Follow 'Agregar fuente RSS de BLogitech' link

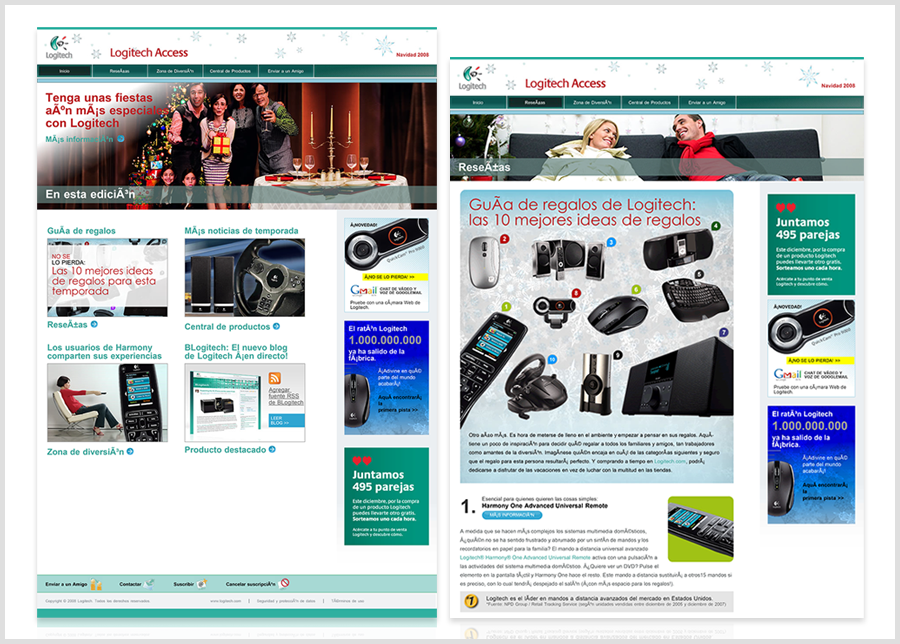(286, 396)
